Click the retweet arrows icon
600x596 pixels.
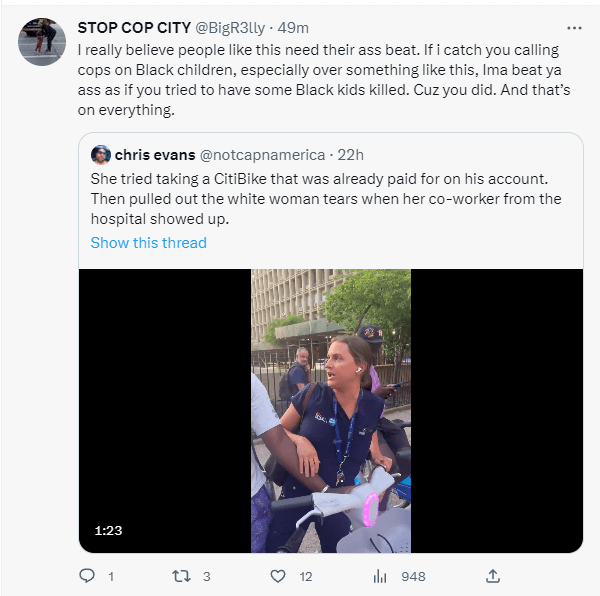[181, 576]
